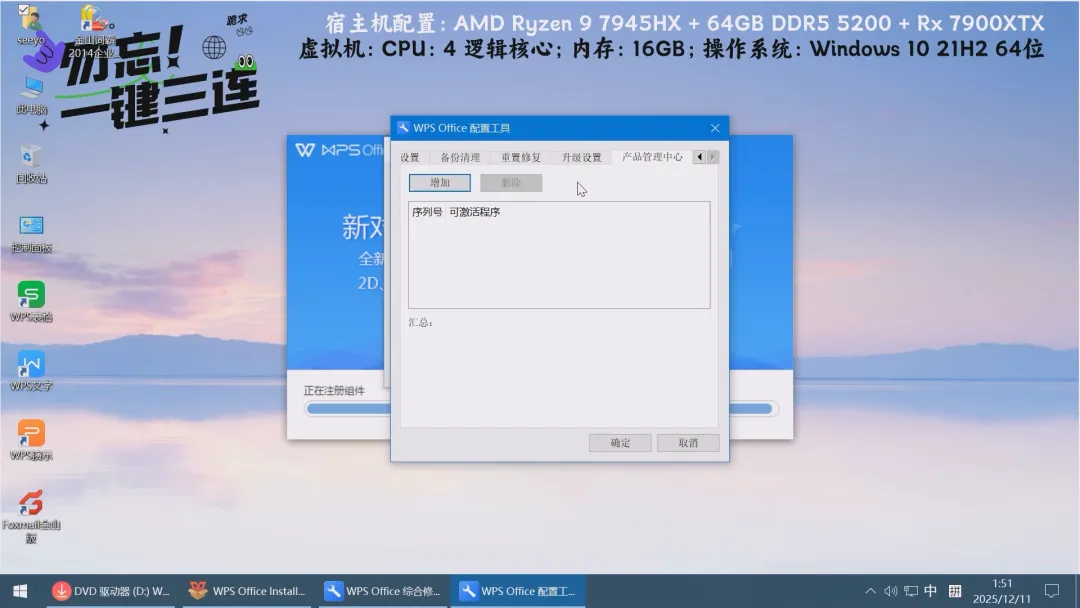Switch to the 升级设置 tab
1080x608 pixels.
(581, 158)
